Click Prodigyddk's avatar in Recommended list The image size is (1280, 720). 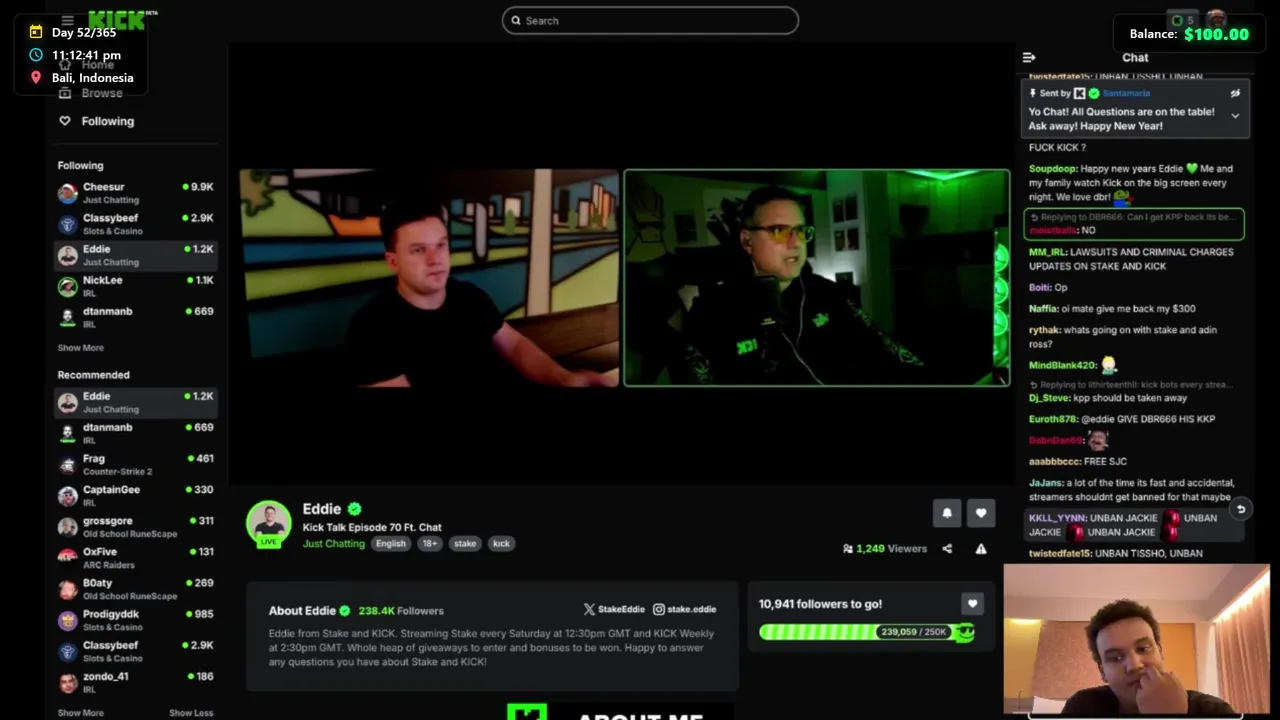(67, 620)
